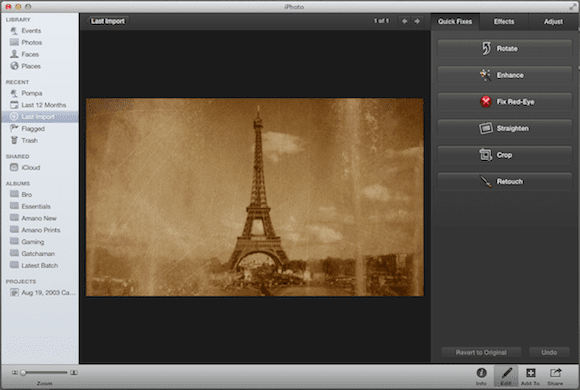
Task: Click the Undo button
Action: point(549,352)
